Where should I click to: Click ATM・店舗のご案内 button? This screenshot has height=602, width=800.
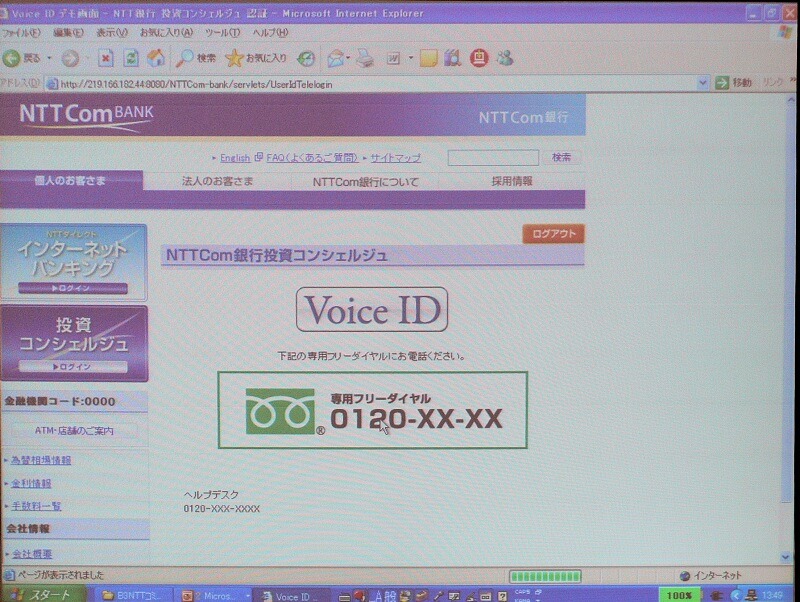point(74,431)
